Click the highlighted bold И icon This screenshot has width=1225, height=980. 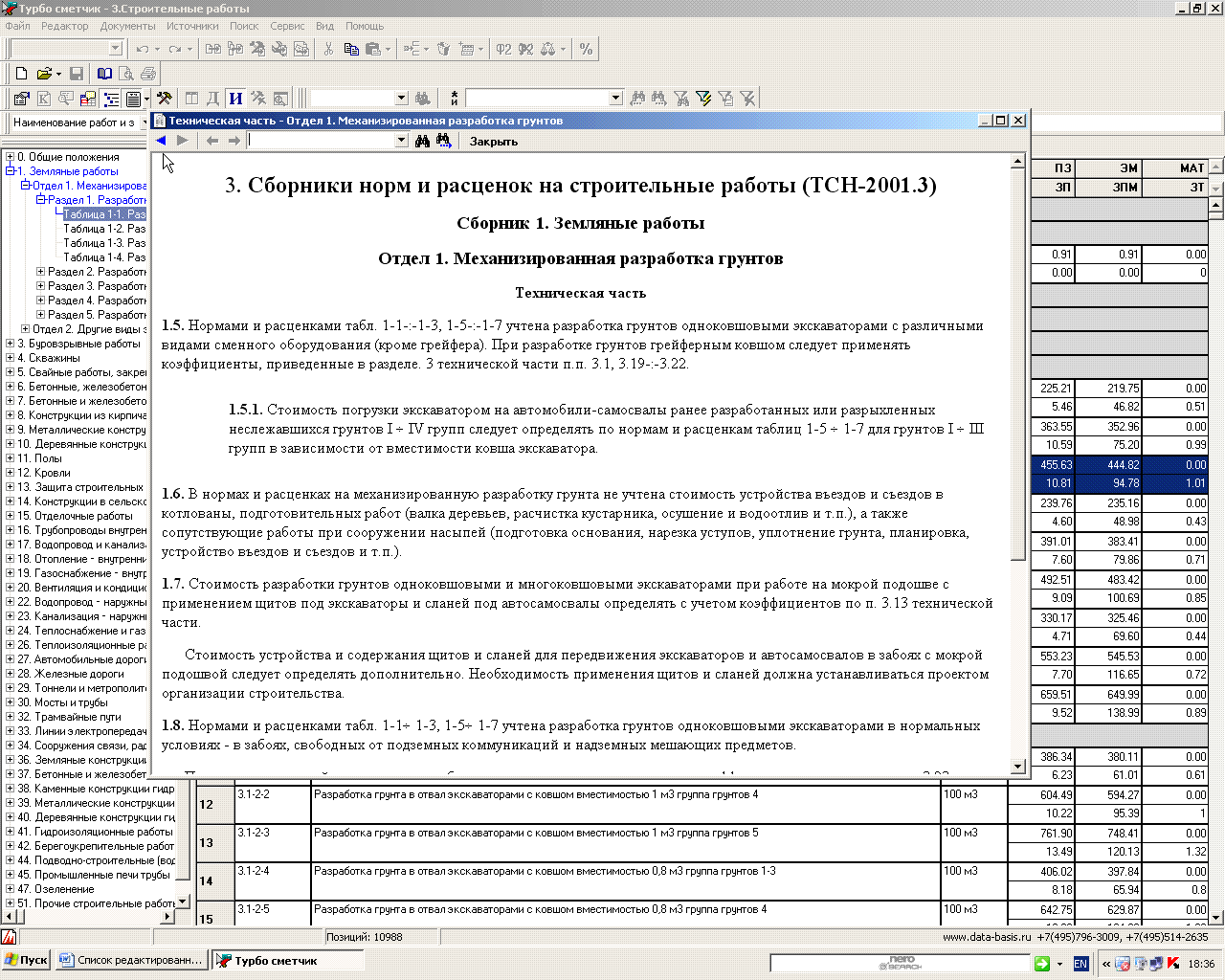(235, 98)
